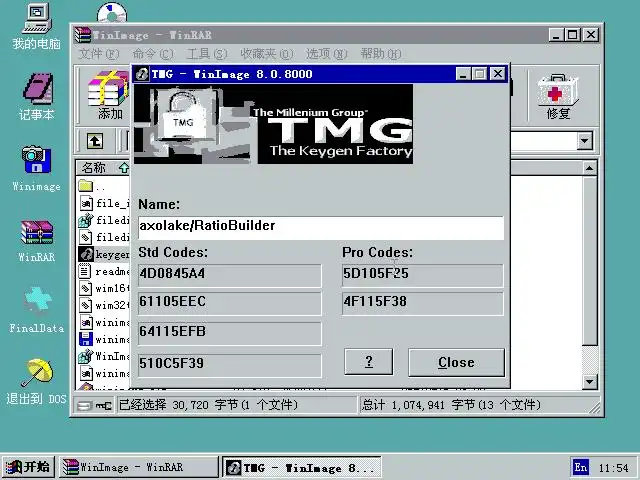The width and height of the screenshot is (640, 480).
Task: Click Std code field 510C5F39
Action: (x=229, y=365)
